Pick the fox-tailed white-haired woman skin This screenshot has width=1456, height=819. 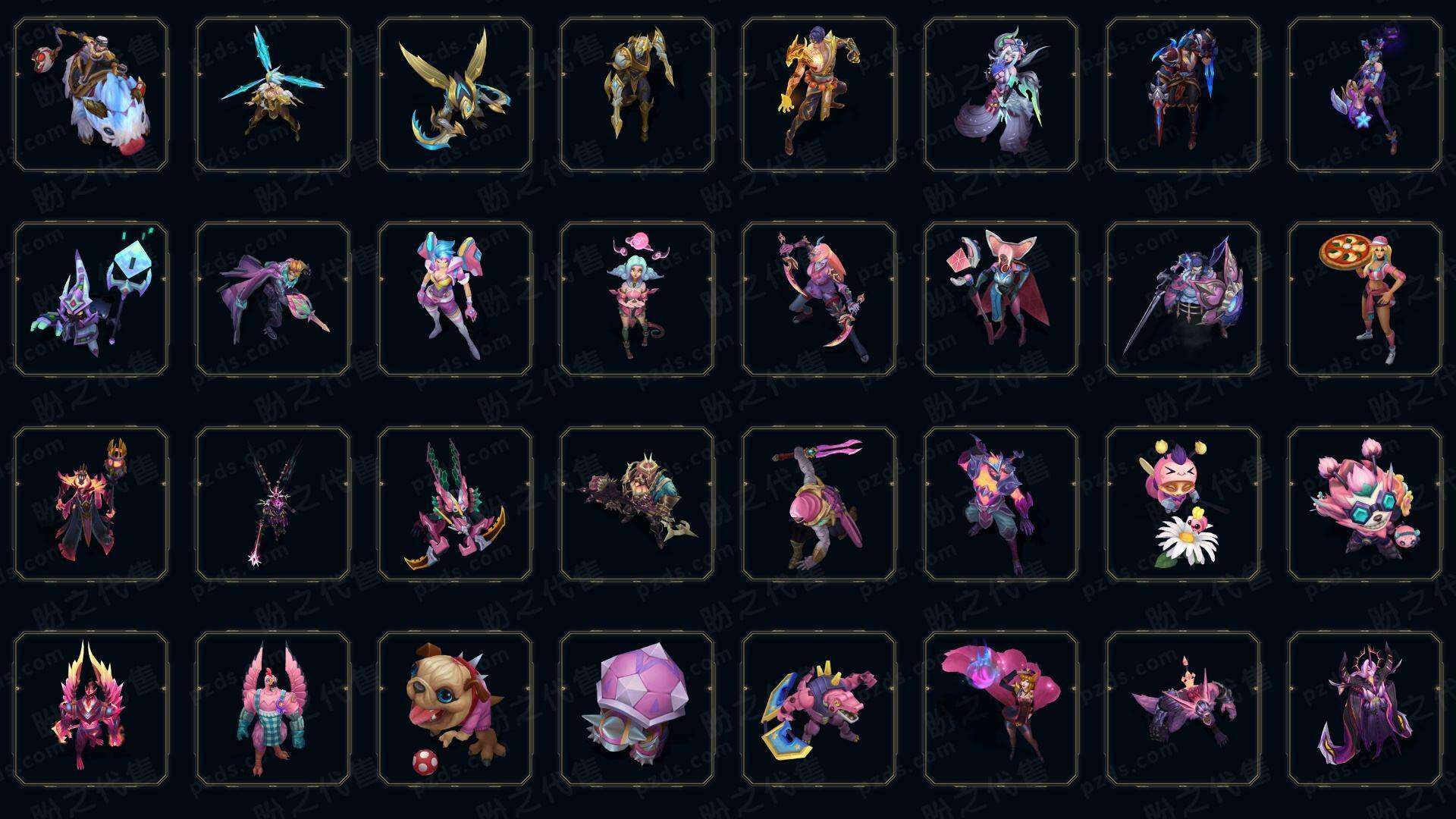pyautogui.click(x=1001, y=94)
